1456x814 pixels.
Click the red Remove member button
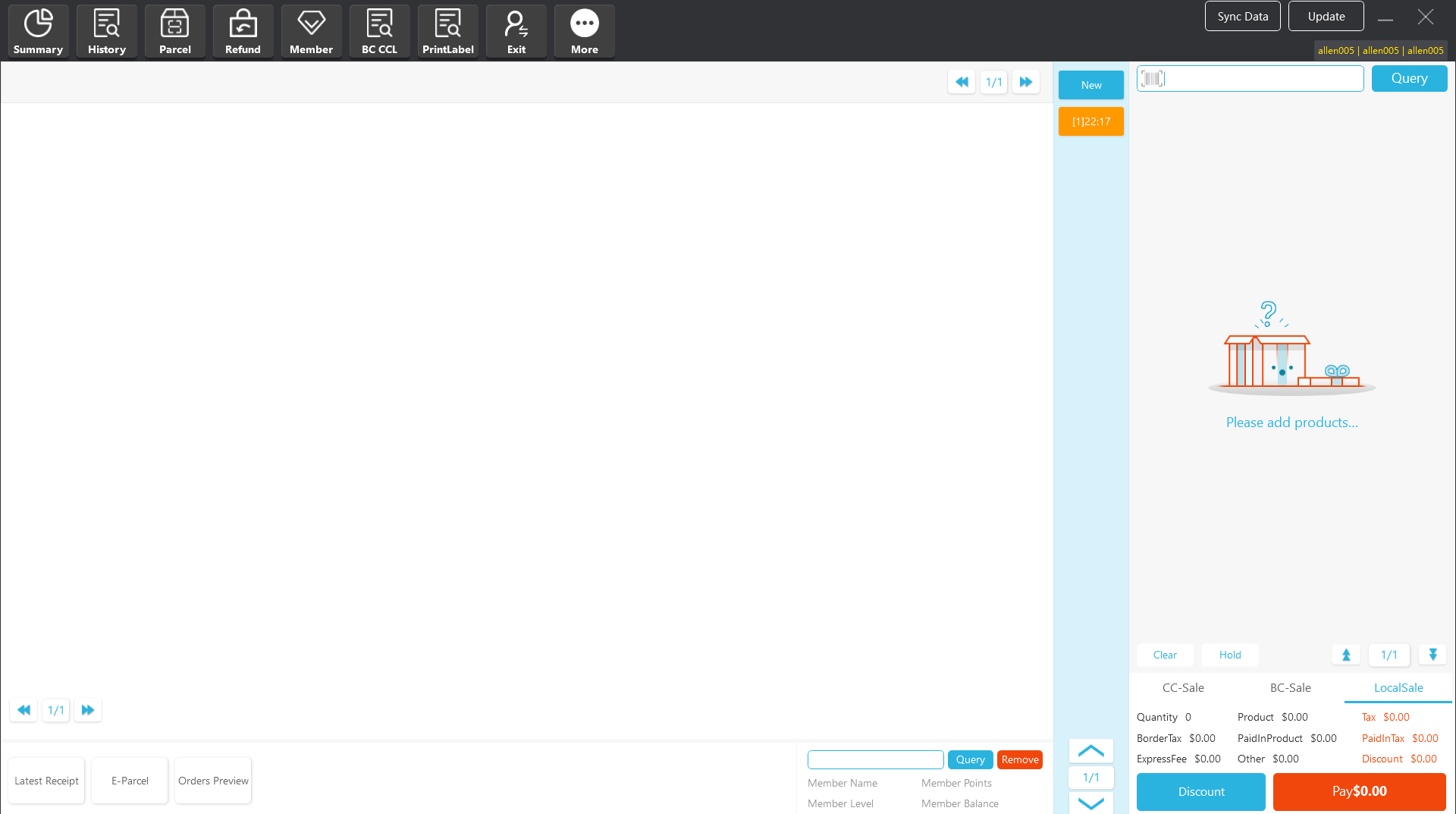pyautogui.click(x=1019, y=759)
